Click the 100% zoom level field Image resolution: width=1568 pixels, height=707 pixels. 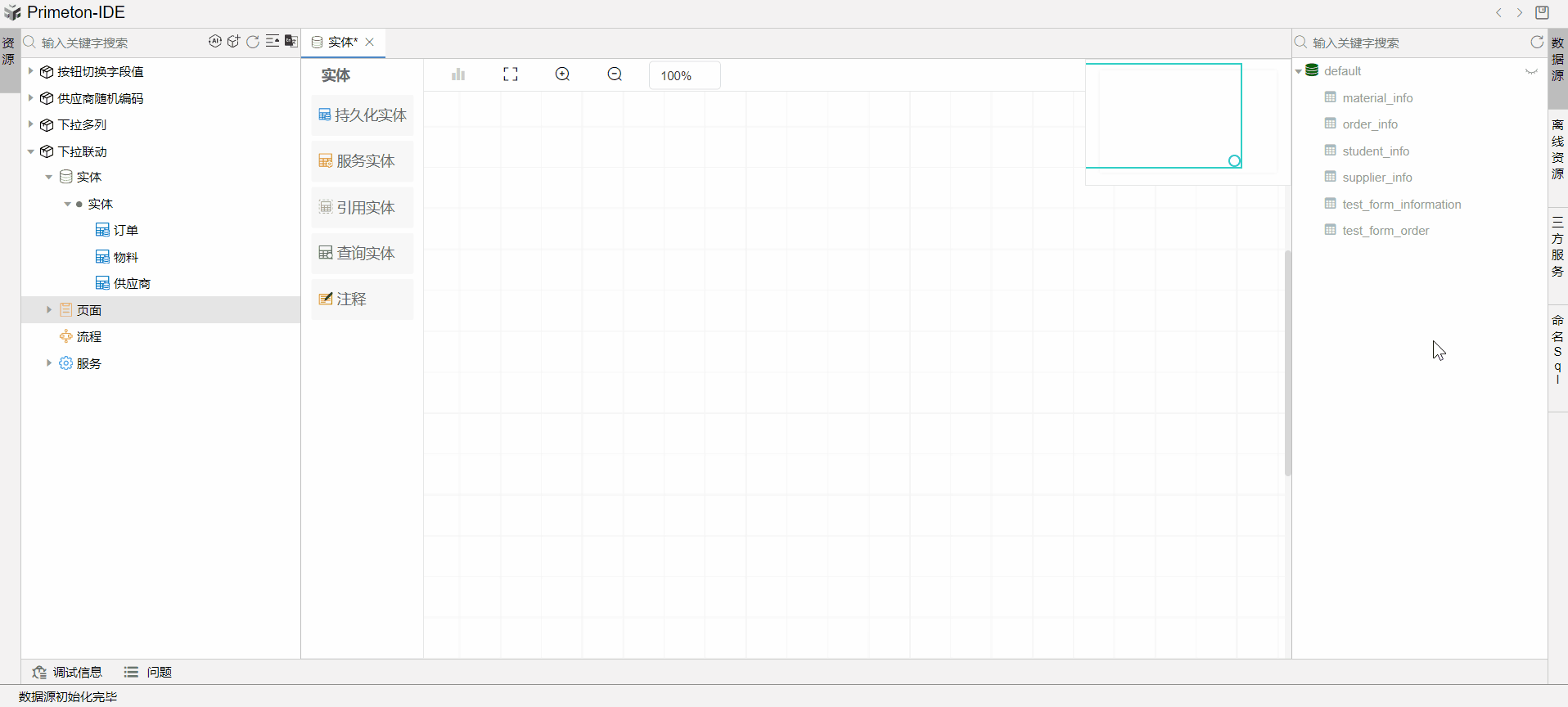click(684, 75)
